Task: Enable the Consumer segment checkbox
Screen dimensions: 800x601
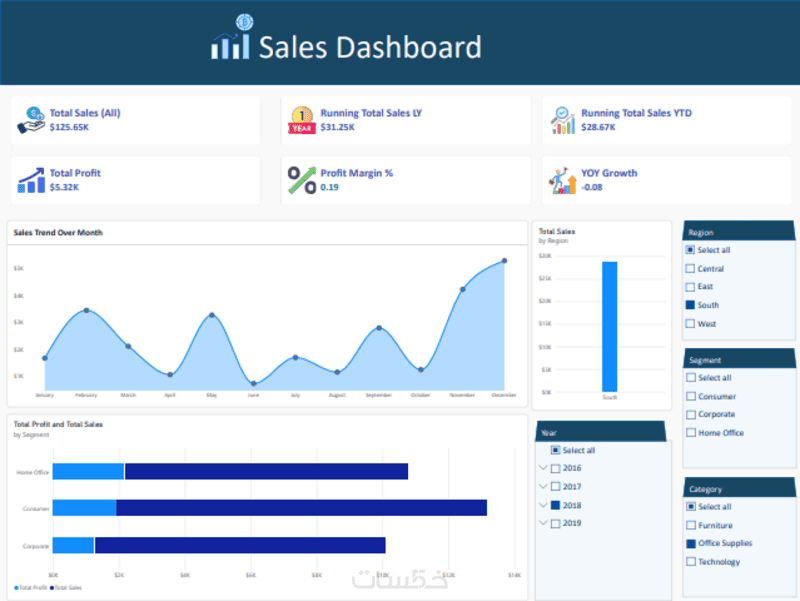Action: click(x=691, y=396)
